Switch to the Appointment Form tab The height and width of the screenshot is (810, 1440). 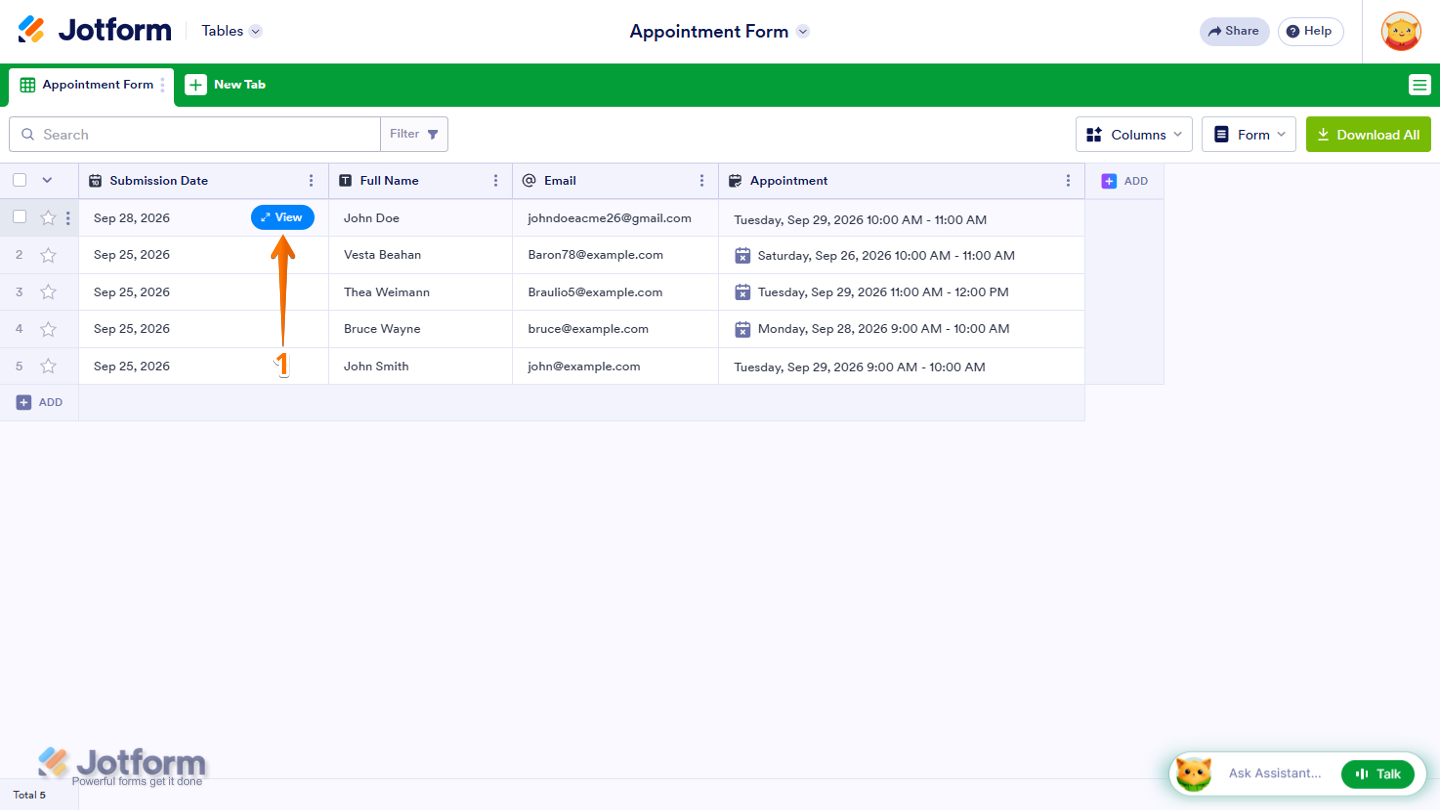click(91, 86)
